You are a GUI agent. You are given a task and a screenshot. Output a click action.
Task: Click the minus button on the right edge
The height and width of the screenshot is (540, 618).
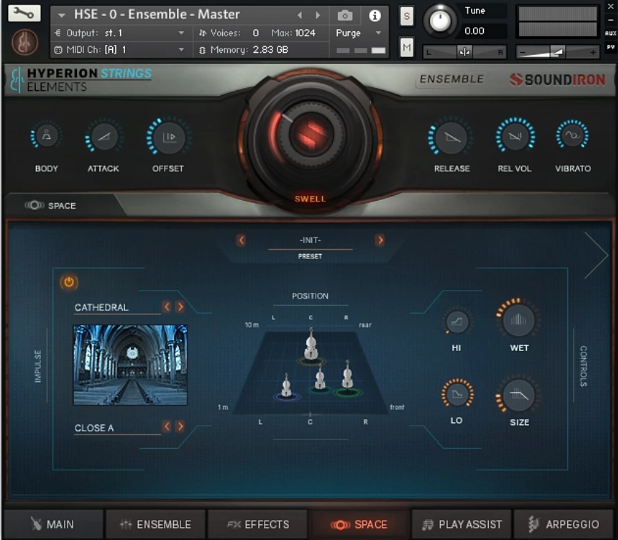click(x=611, y=20)
